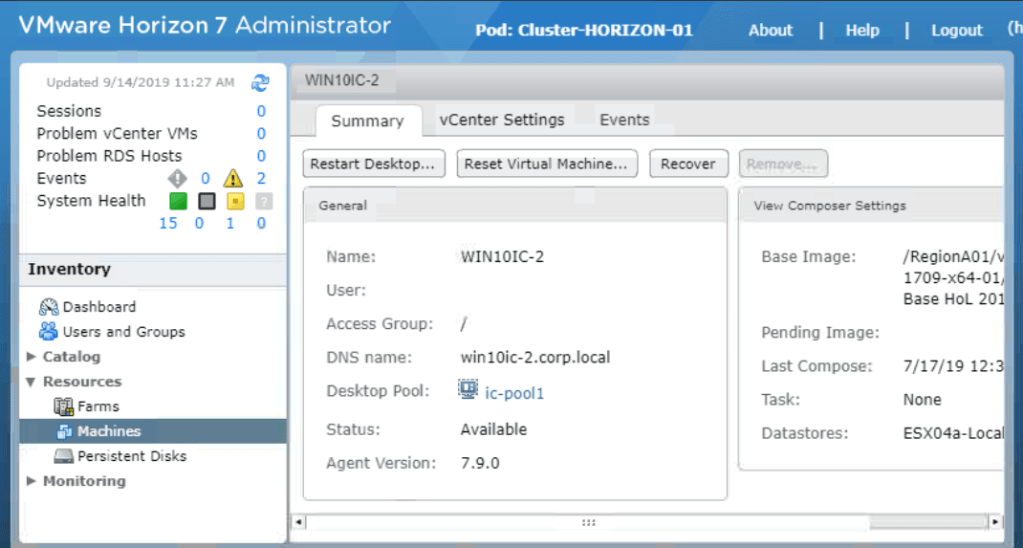
Task: Expand the Catalog section in Inventory
Action: point(32,357)
